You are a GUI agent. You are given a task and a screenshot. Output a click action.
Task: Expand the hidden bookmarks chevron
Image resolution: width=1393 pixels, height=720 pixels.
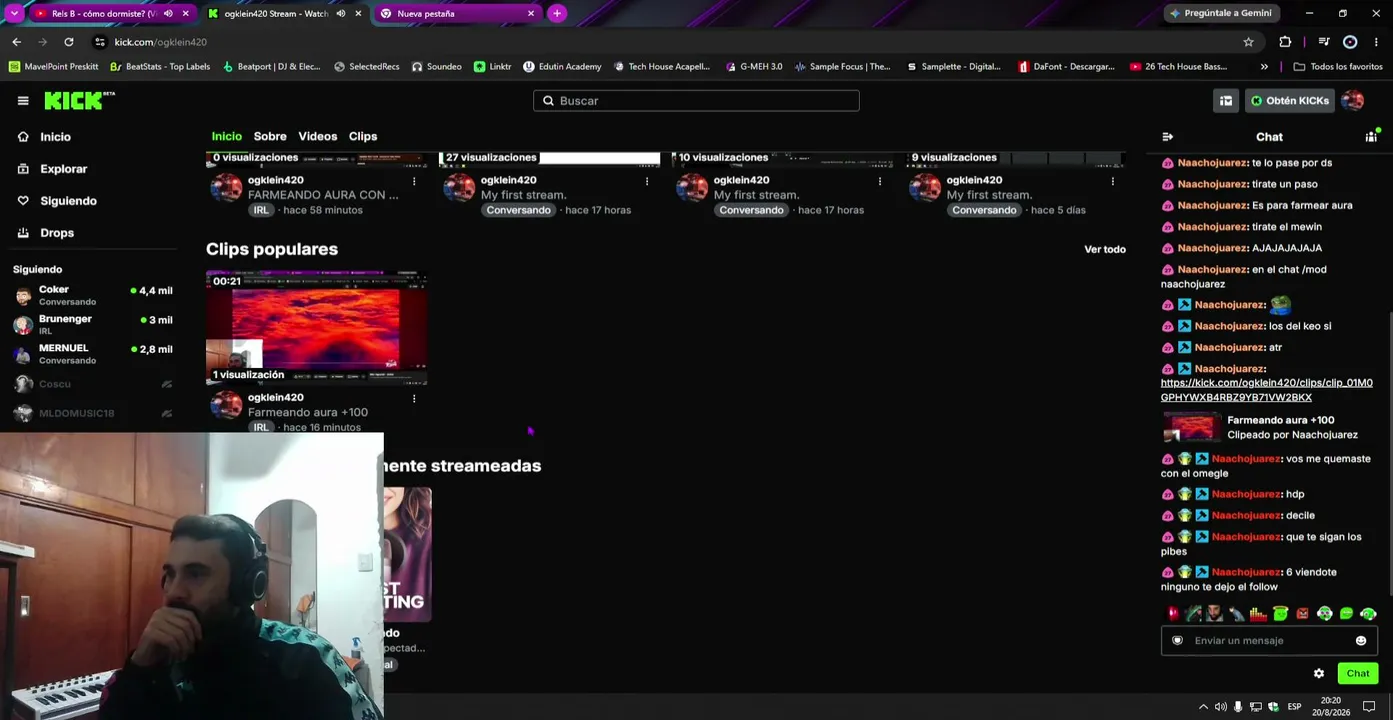(x=1264, y=67)
